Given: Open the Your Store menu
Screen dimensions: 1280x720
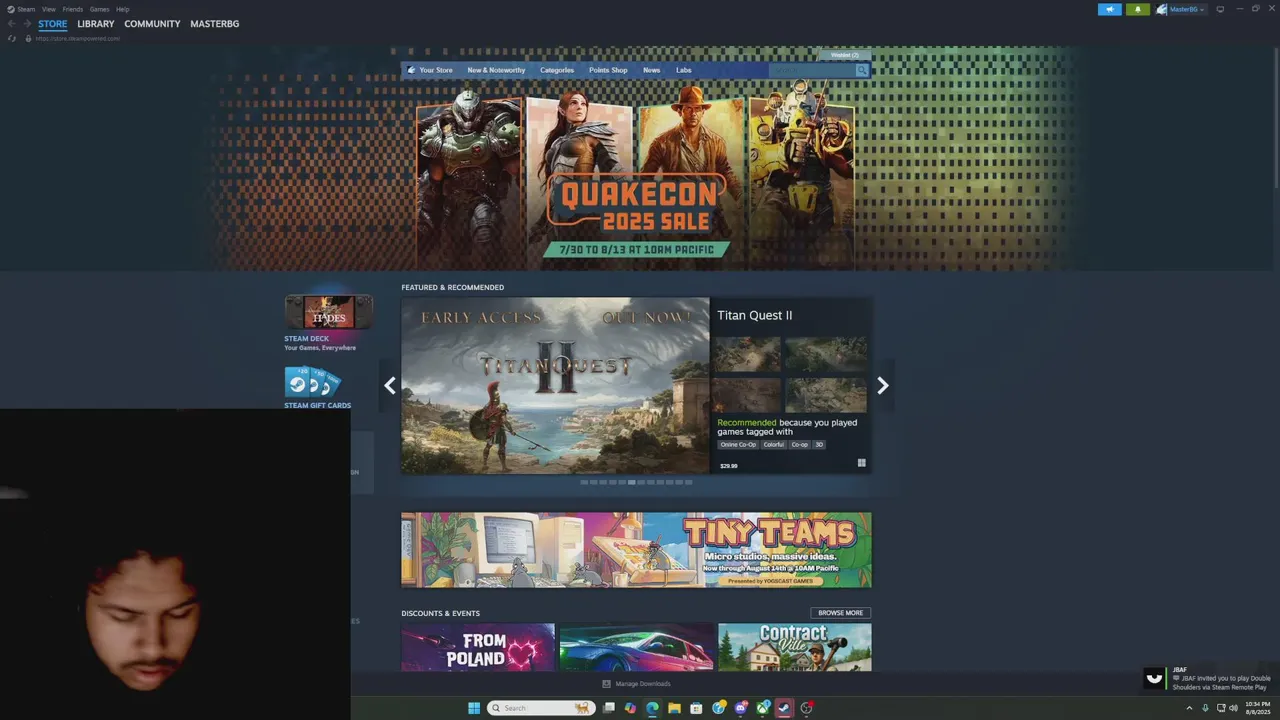Looking at the screenshot, I should [436, 70].
